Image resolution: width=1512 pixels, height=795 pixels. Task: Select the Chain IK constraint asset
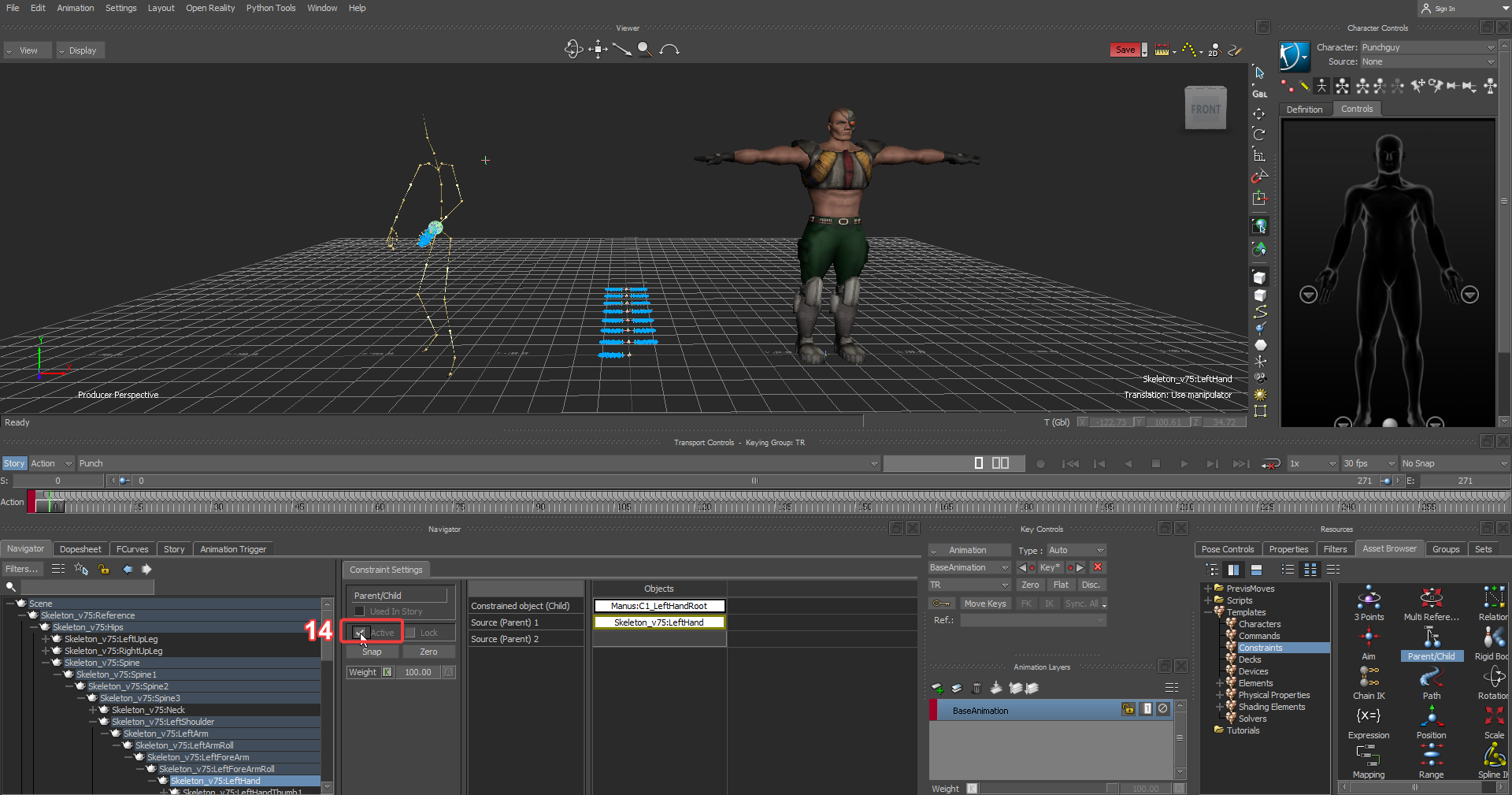[1369, 676]
